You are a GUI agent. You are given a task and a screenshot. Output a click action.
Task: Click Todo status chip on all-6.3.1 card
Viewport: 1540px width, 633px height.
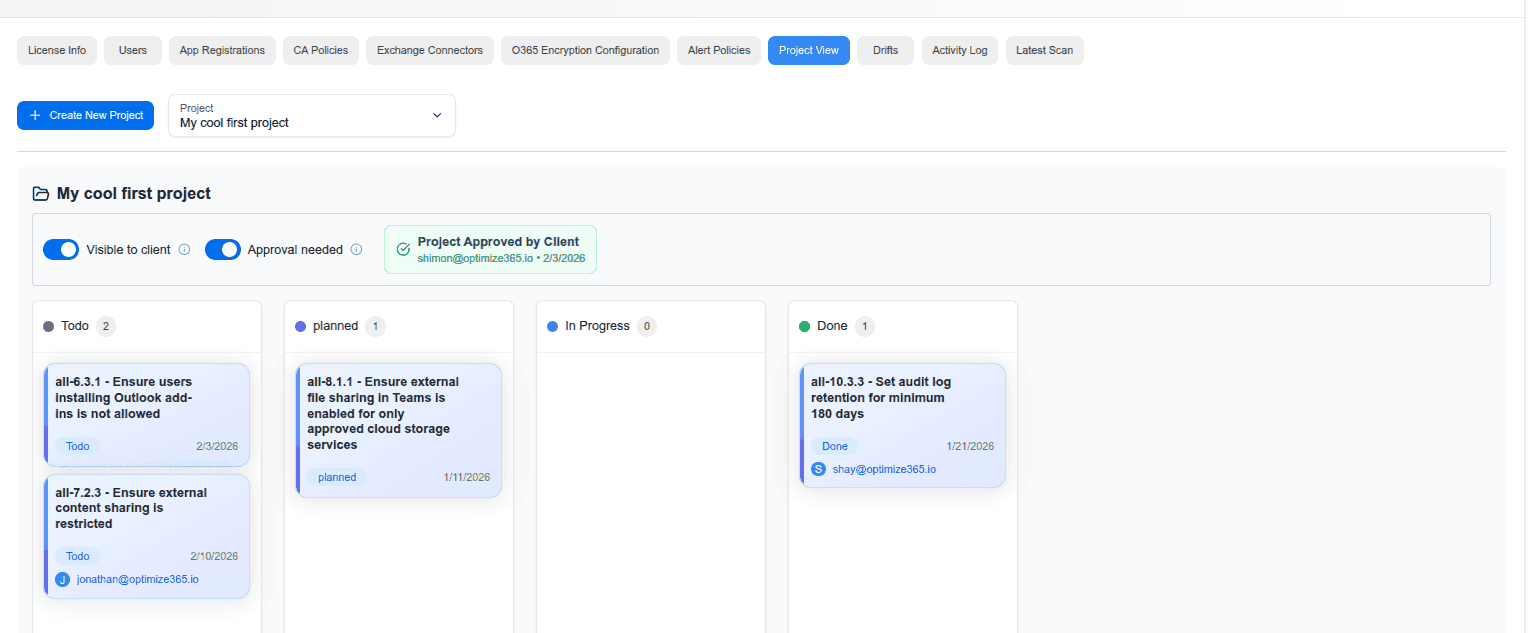78,446
